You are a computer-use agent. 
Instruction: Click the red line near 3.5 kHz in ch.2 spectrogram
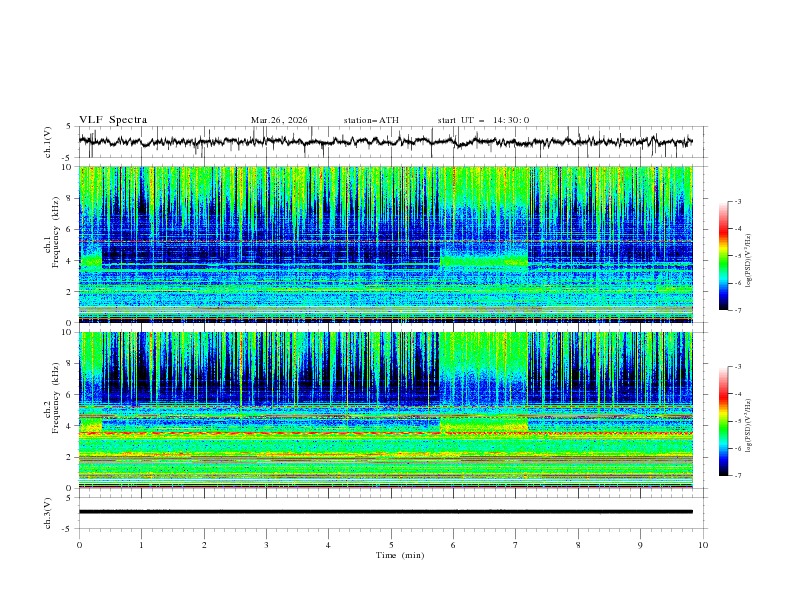tap(385, 434)
